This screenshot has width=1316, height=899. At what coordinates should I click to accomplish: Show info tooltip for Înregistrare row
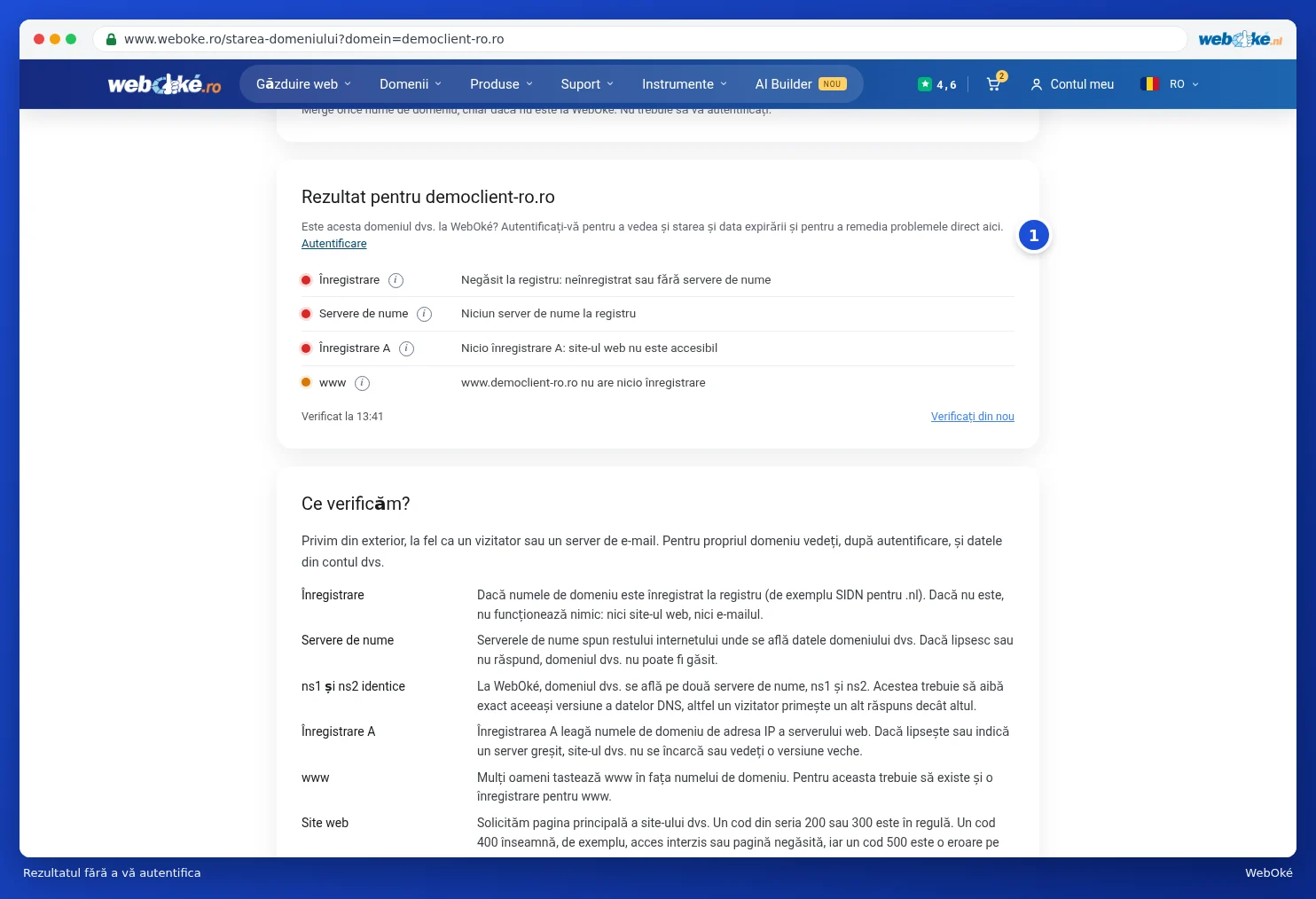click(x=396, y=280)
